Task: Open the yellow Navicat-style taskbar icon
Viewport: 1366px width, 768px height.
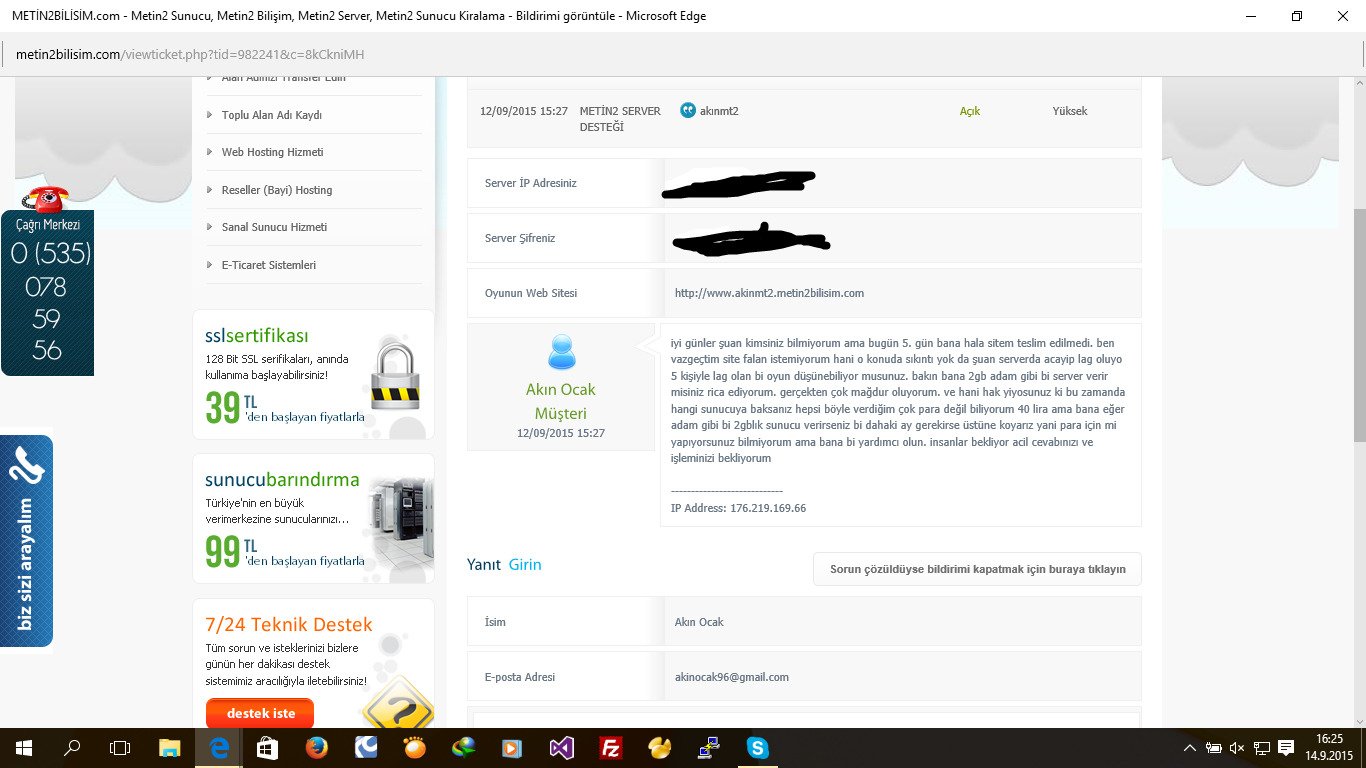Action: [x=660, y=747]
